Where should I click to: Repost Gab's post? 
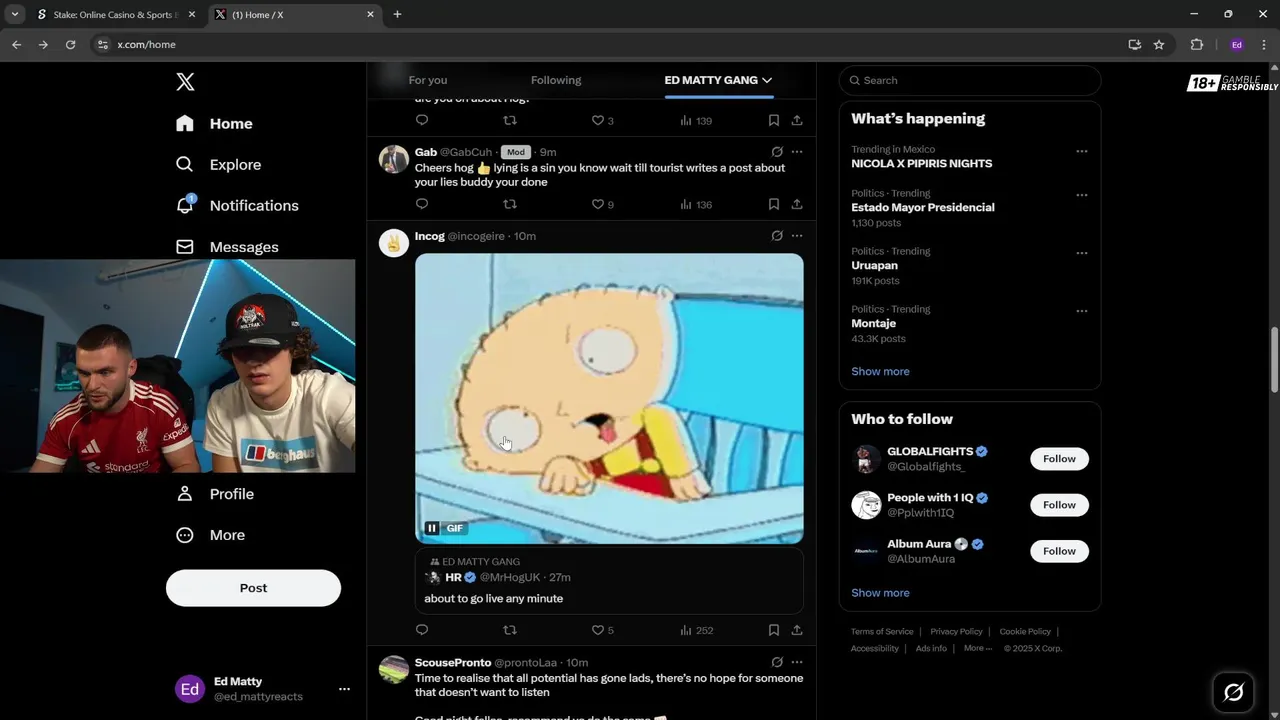[510, 204]
